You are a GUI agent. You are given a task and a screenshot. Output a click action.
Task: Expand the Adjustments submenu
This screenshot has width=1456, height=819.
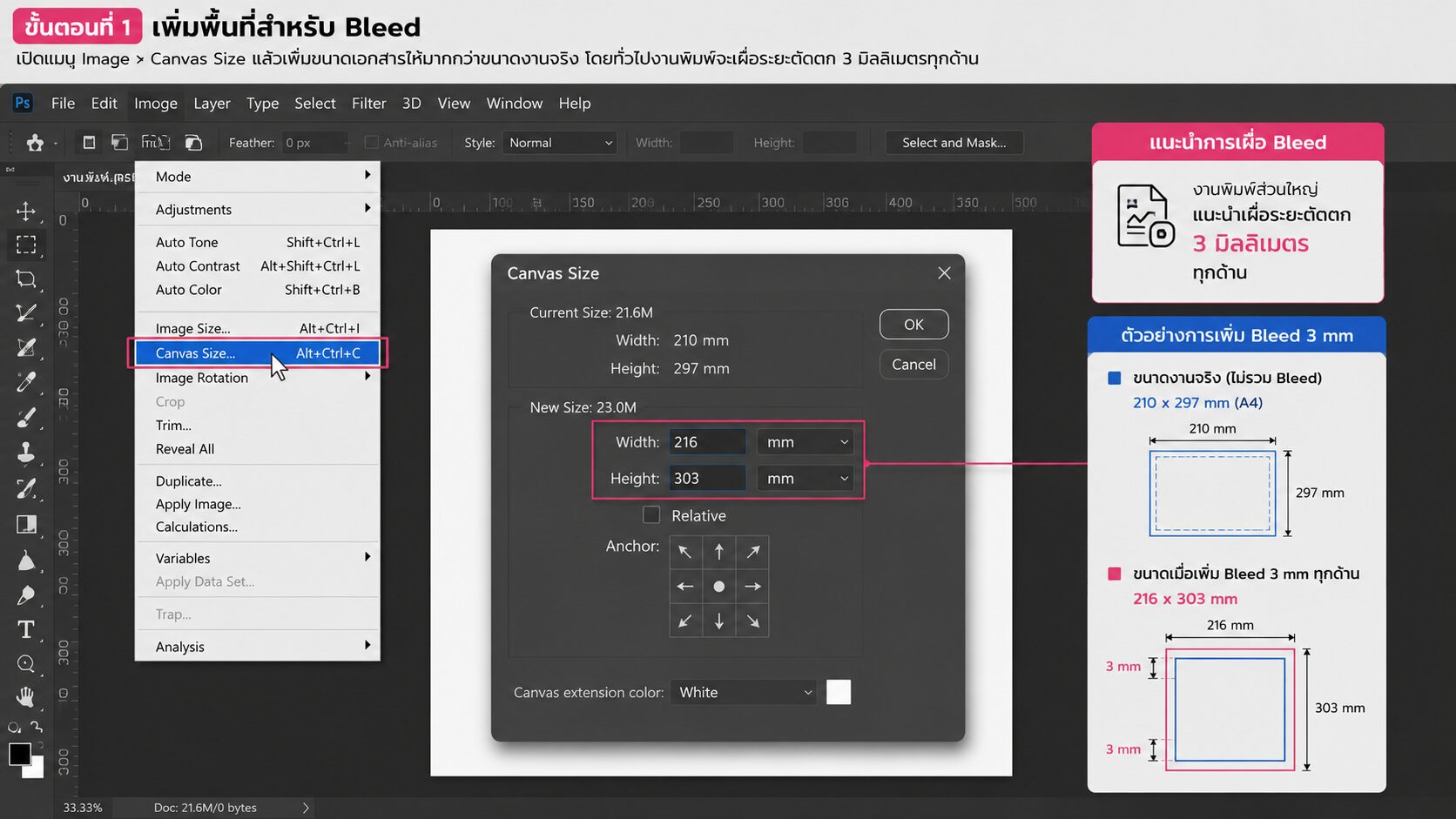click(x=258, y=210)
